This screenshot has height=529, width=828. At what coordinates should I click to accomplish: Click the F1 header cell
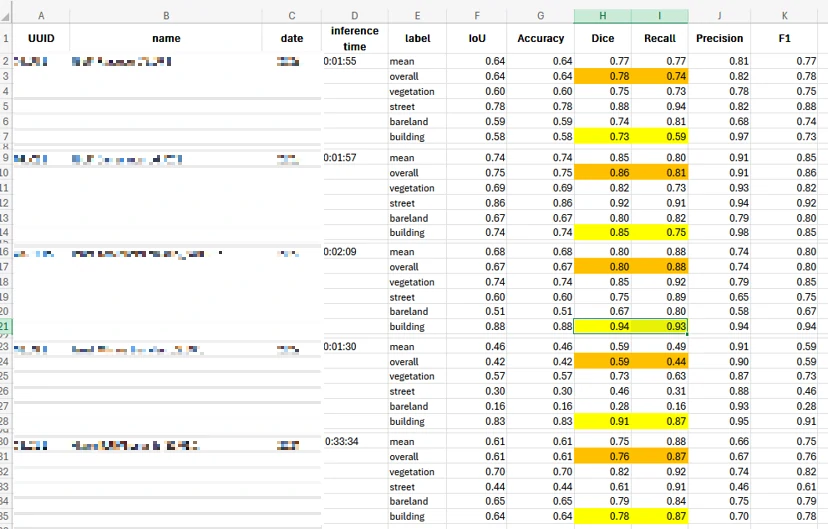click(785, 38)
